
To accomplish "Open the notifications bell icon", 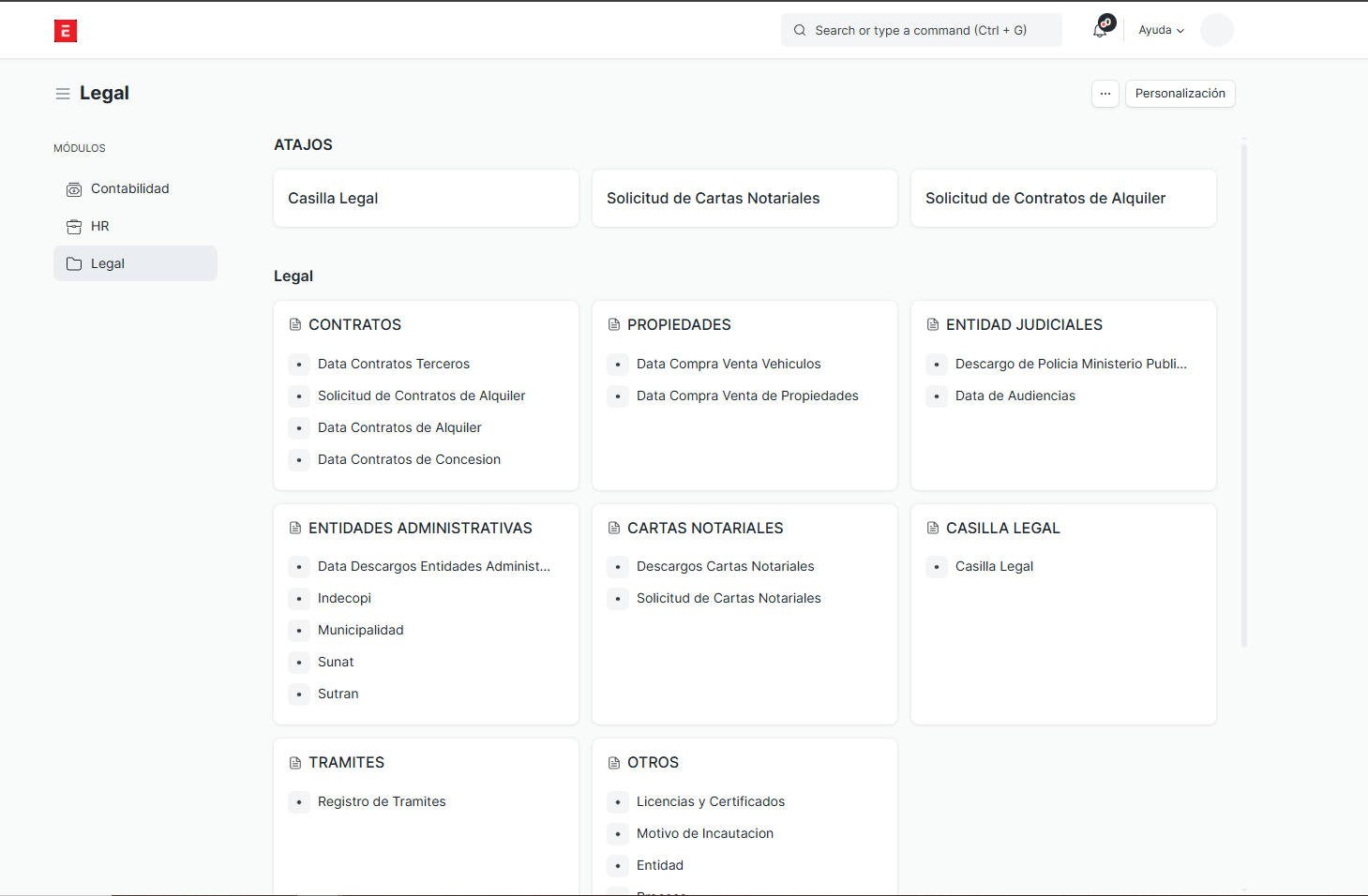I will tap(1100, 30).
